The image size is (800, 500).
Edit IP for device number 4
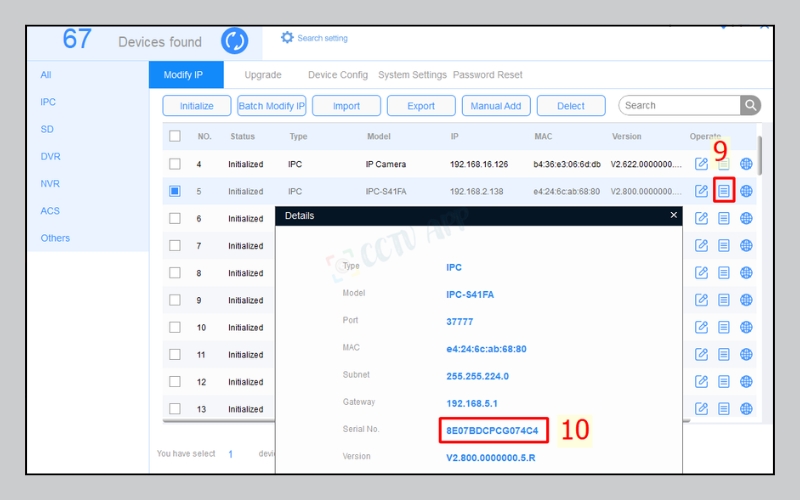point(701,164)
